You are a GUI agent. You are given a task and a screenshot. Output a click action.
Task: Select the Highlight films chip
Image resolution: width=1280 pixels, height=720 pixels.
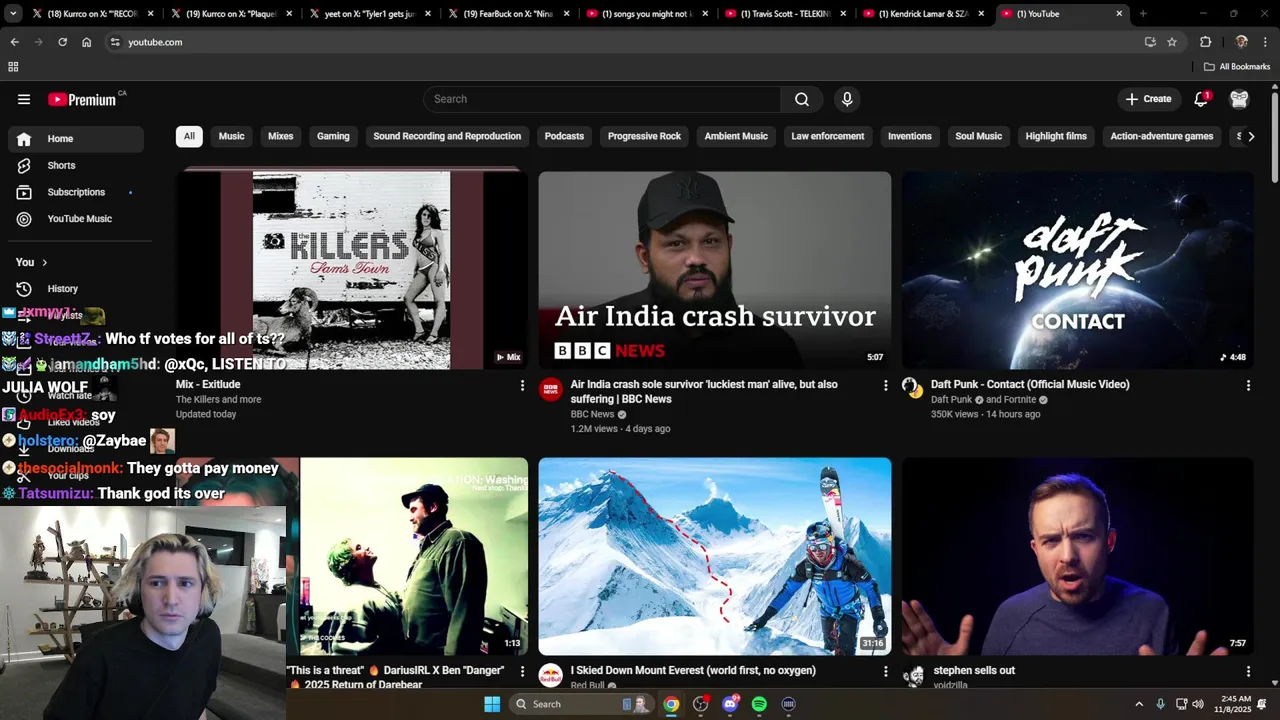coord(1056,136)
